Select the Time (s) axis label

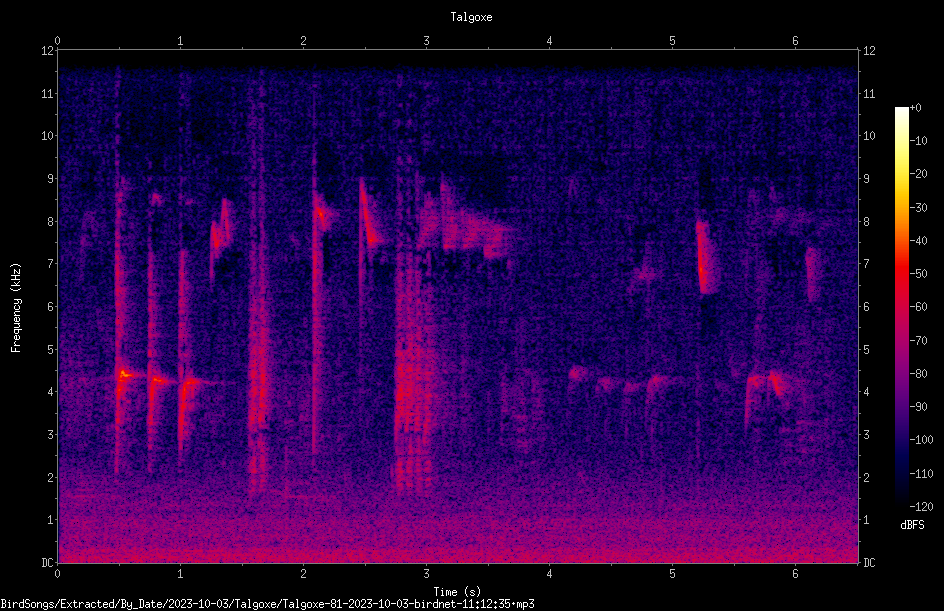coord(457,592)
